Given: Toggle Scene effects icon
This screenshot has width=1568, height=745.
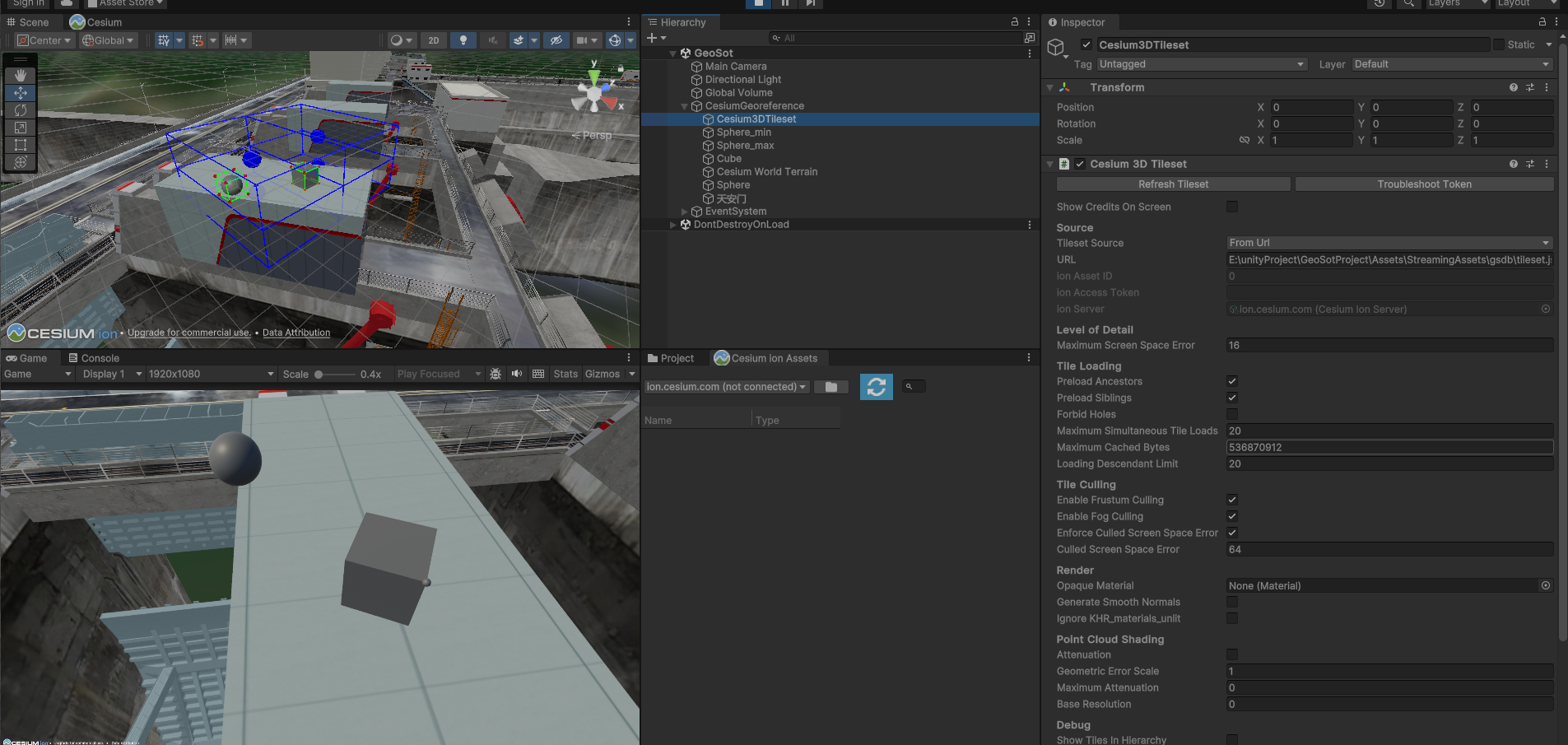Looking at the screenshot, I should click(519, 40).
